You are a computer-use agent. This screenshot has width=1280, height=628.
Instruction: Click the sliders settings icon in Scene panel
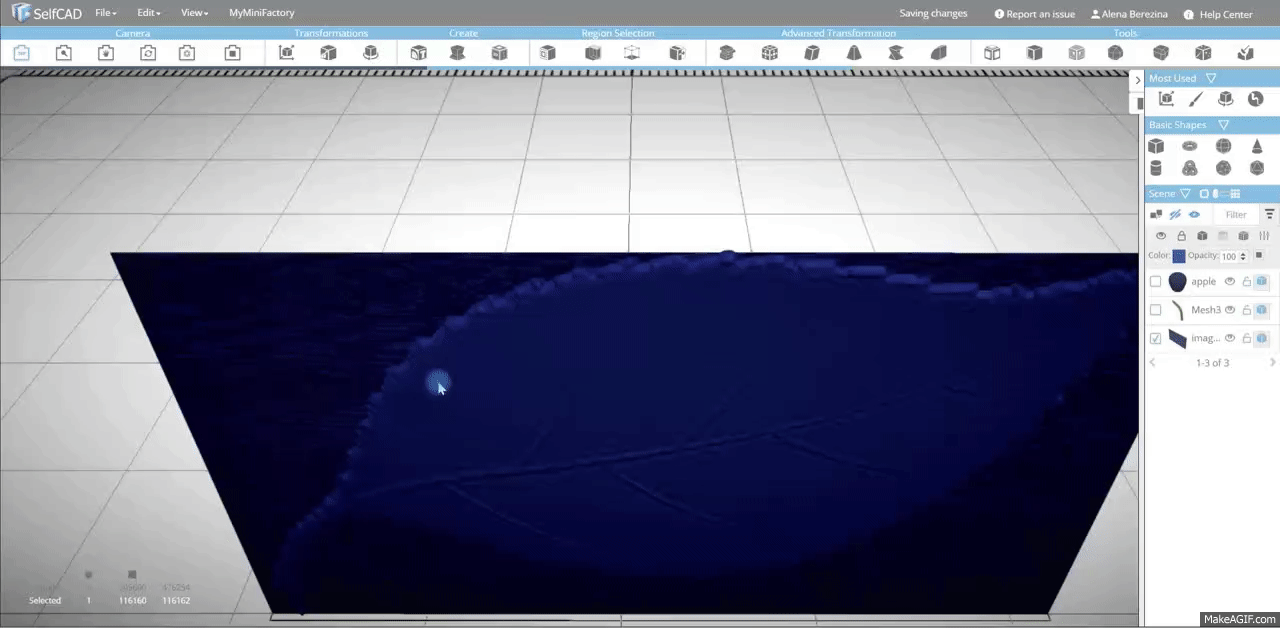1264,236
